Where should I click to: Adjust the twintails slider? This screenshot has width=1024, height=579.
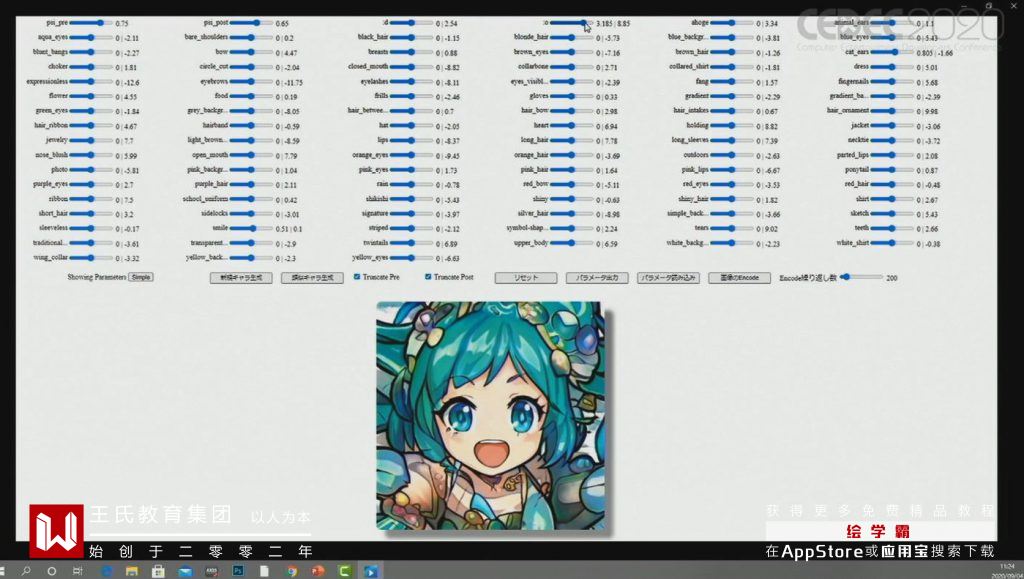[x=411, y=243]
